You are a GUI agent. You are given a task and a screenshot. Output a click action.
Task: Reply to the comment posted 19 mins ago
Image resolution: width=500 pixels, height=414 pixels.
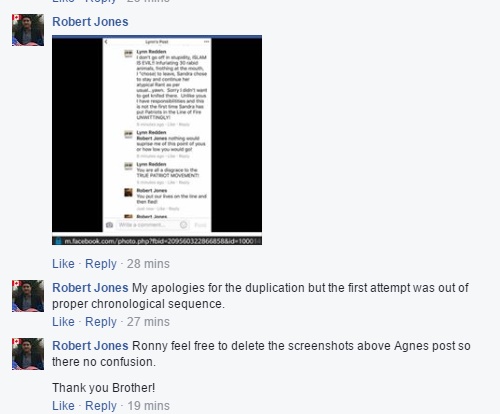click(101, 406)
